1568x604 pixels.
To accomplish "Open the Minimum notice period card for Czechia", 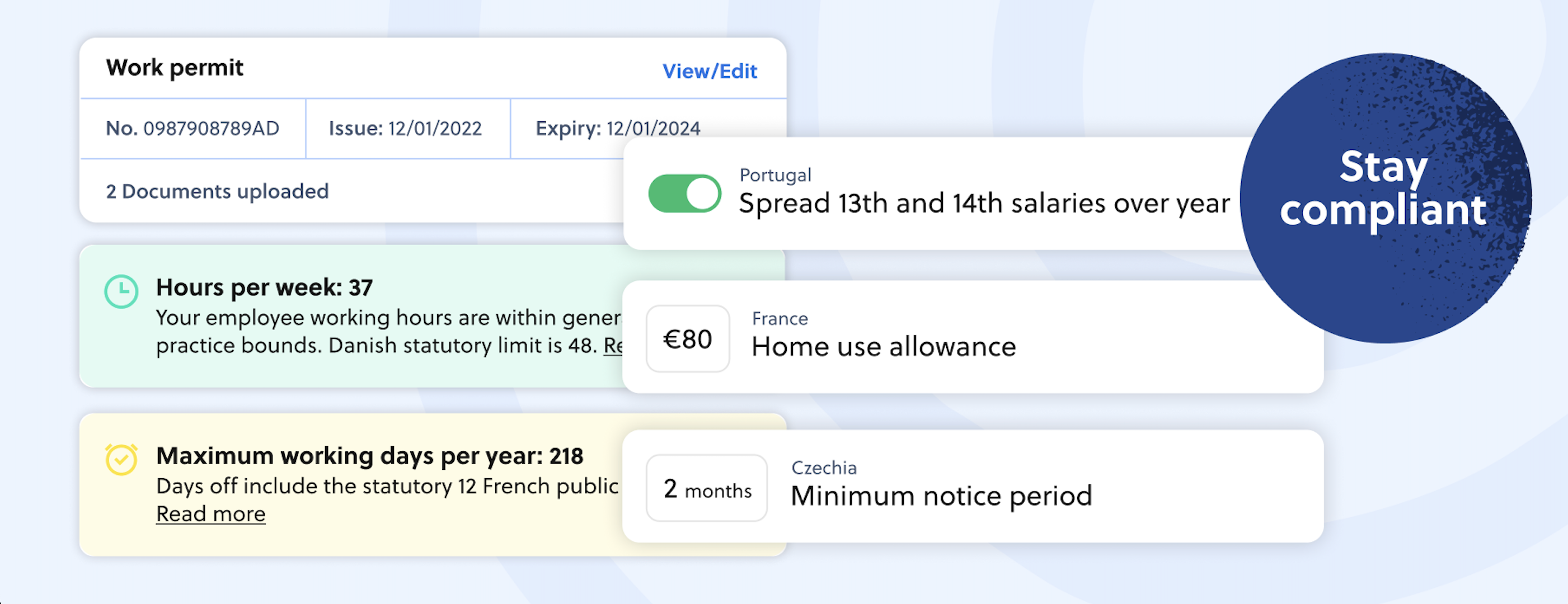I will click(x=941, y=494).
